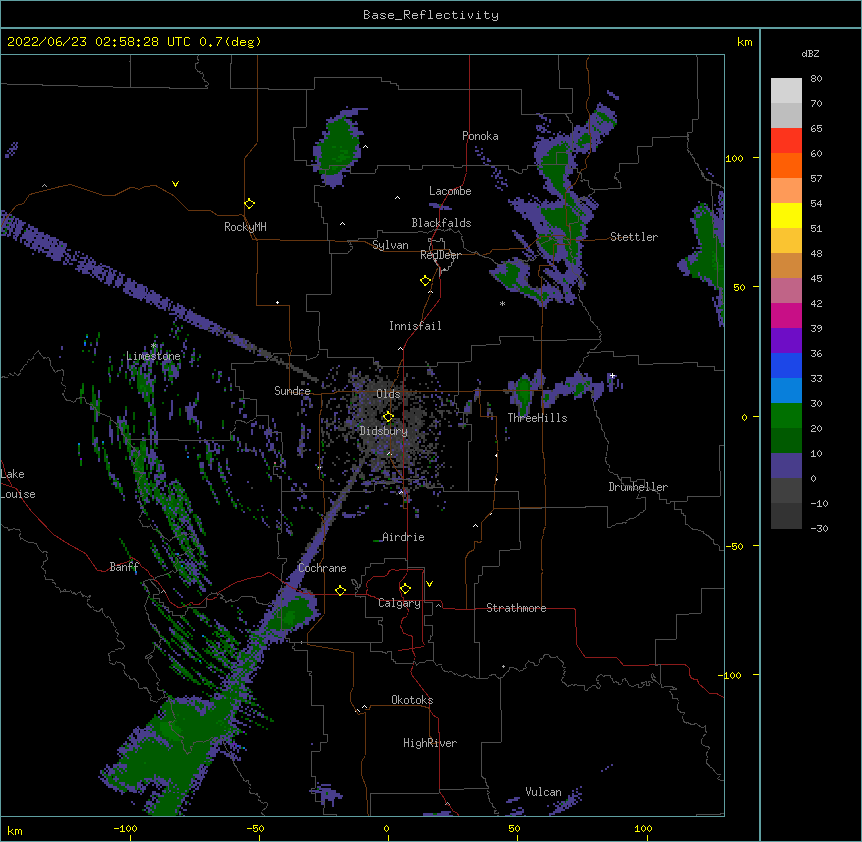This screenshot has width=862, height=842.
Task: Click the white asterisk above Limestone label
Action: (153, 346)
